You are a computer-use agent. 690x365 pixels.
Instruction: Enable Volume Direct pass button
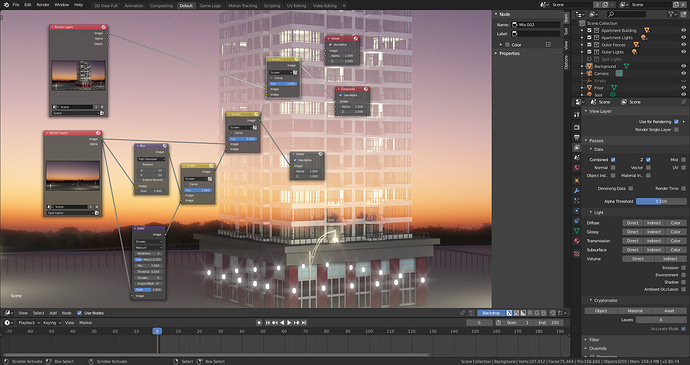tap(638, 259)
